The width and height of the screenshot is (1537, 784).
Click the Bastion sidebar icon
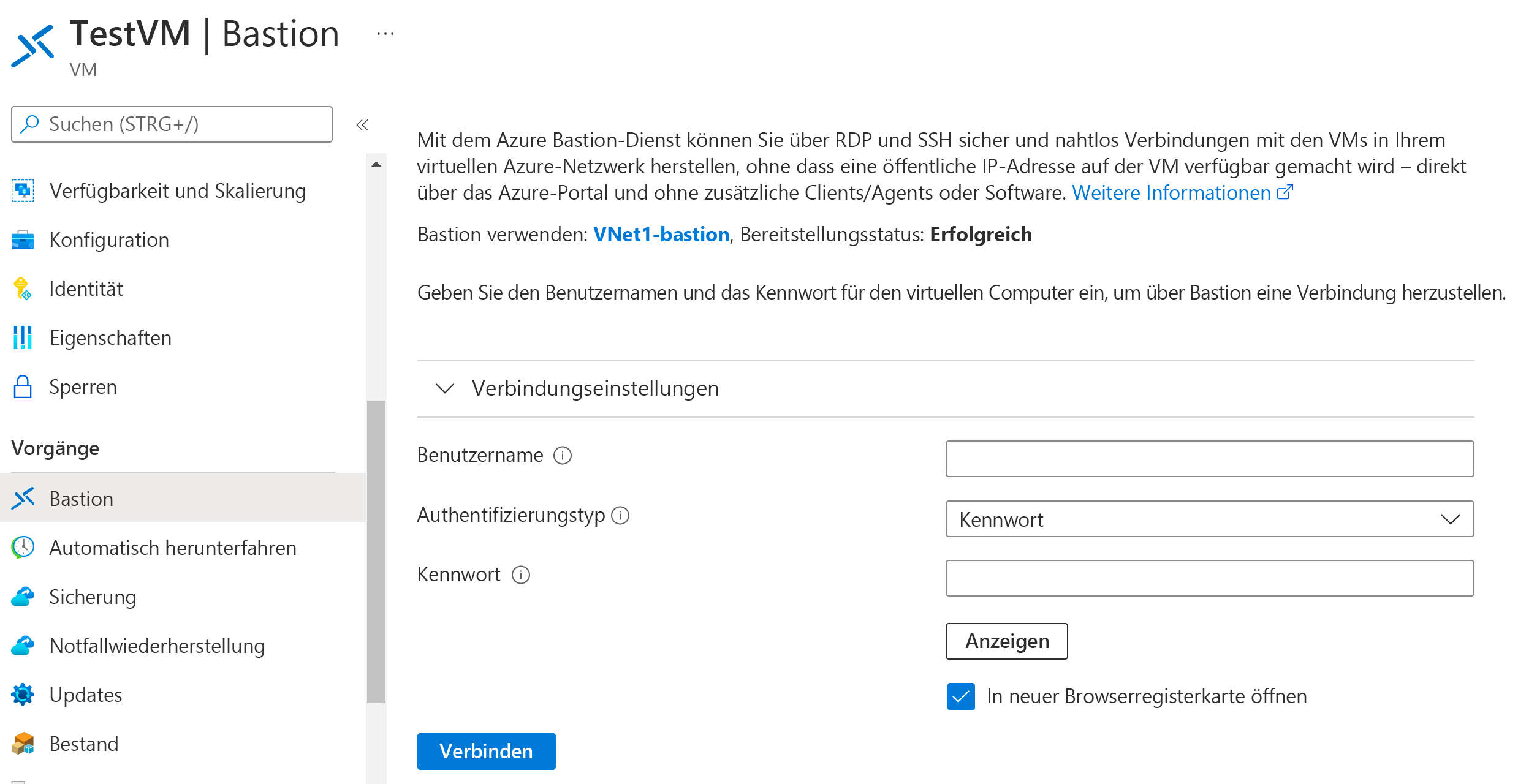click(x=23, y=499)
